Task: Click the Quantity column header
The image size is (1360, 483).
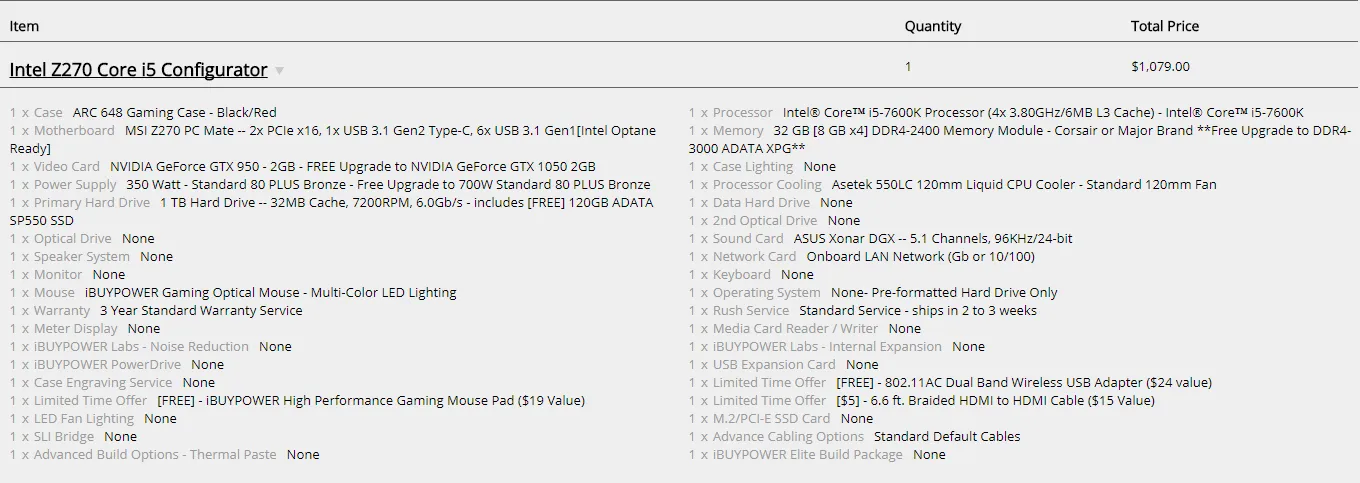Action: point(932,26)
